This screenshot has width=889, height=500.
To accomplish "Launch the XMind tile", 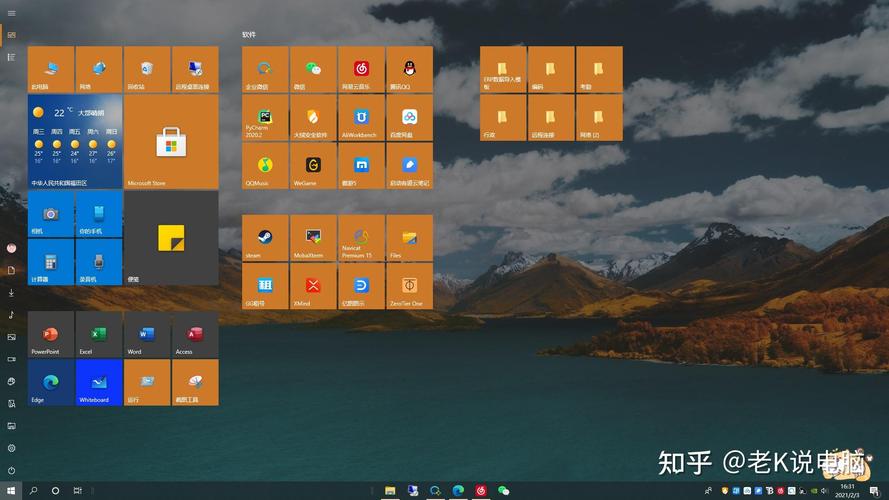I will click(x=313, y=286).
